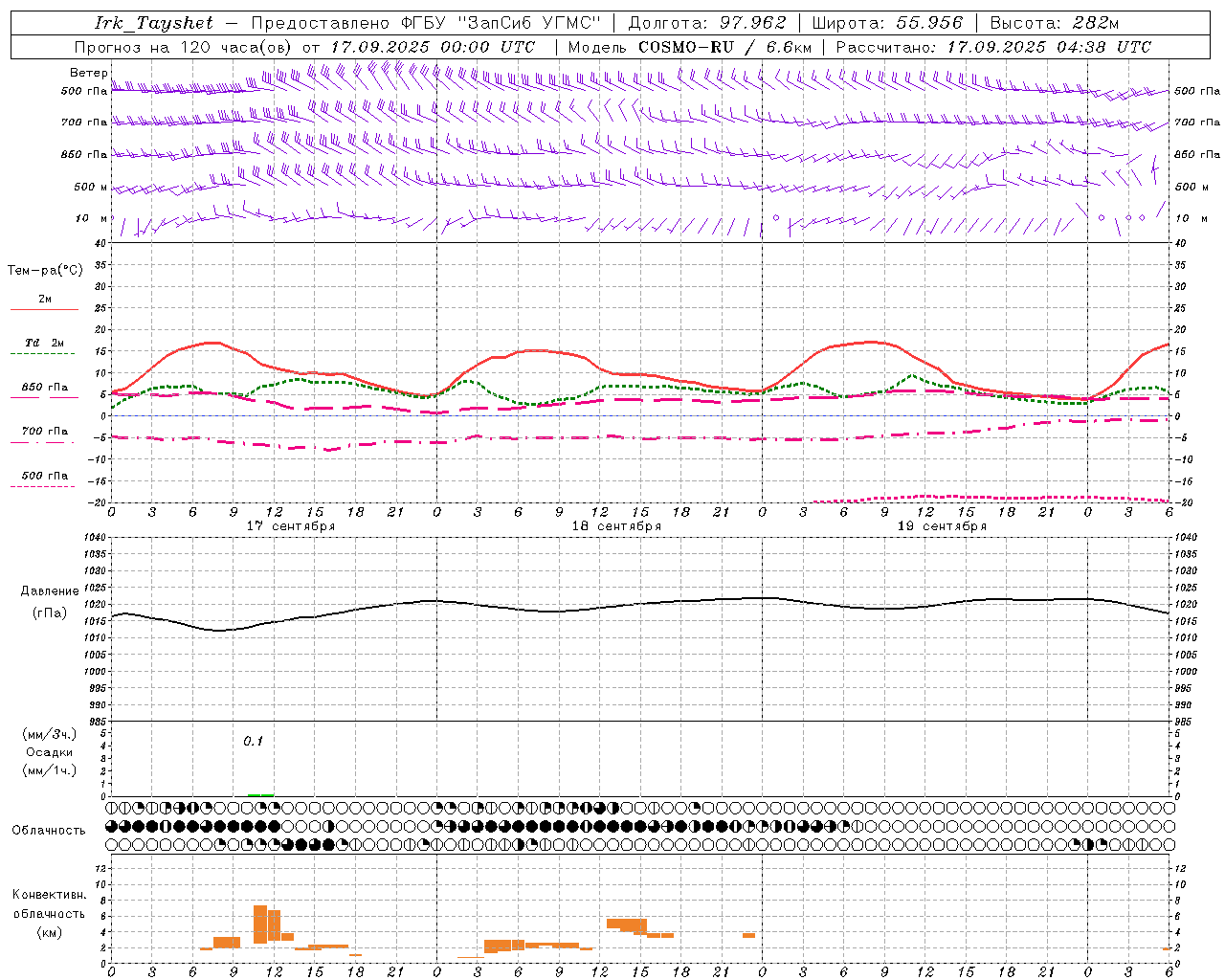
Task: Click the green precipitation bar under 0.1
Action: 260,794
